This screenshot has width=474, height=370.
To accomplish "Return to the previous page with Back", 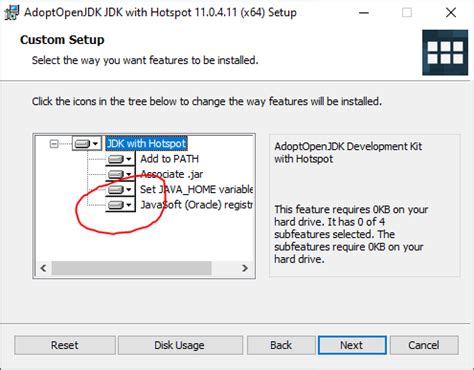I will [x=281, y=345].
